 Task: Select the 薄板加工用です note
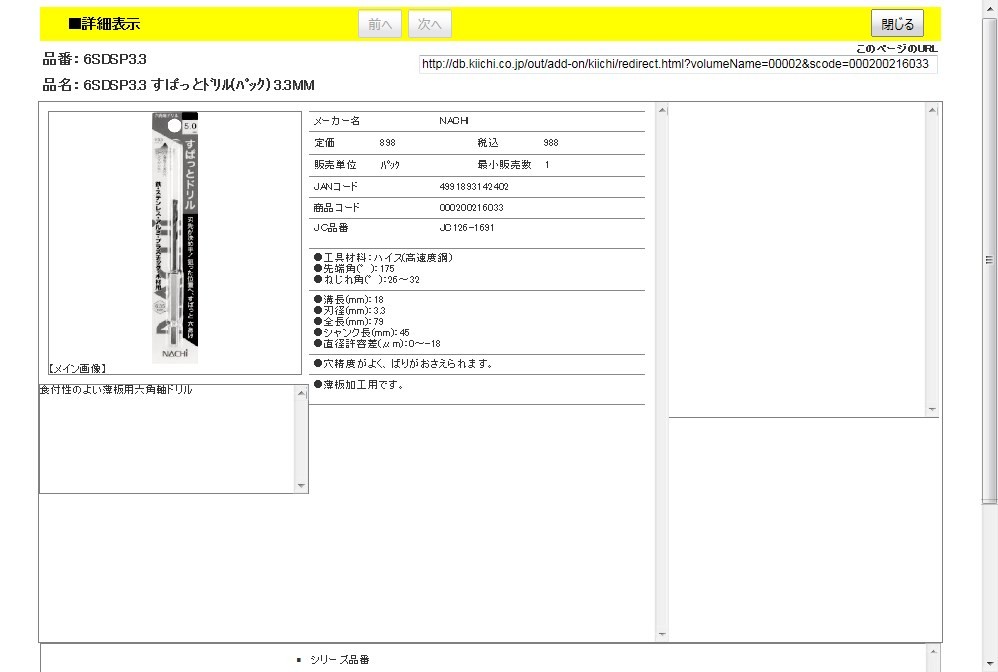coord(358,385)
